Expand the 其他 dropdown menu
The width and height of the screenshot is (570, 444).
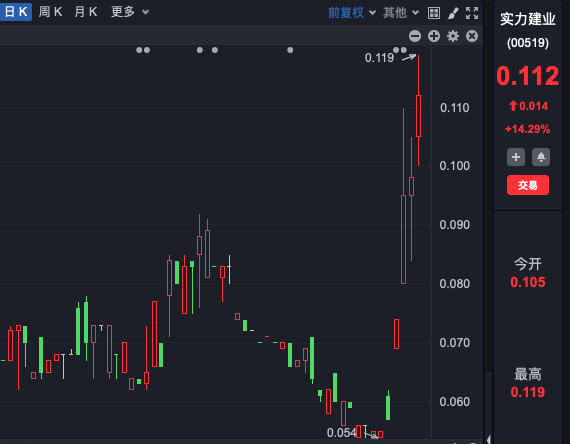(x=401, y=13)
